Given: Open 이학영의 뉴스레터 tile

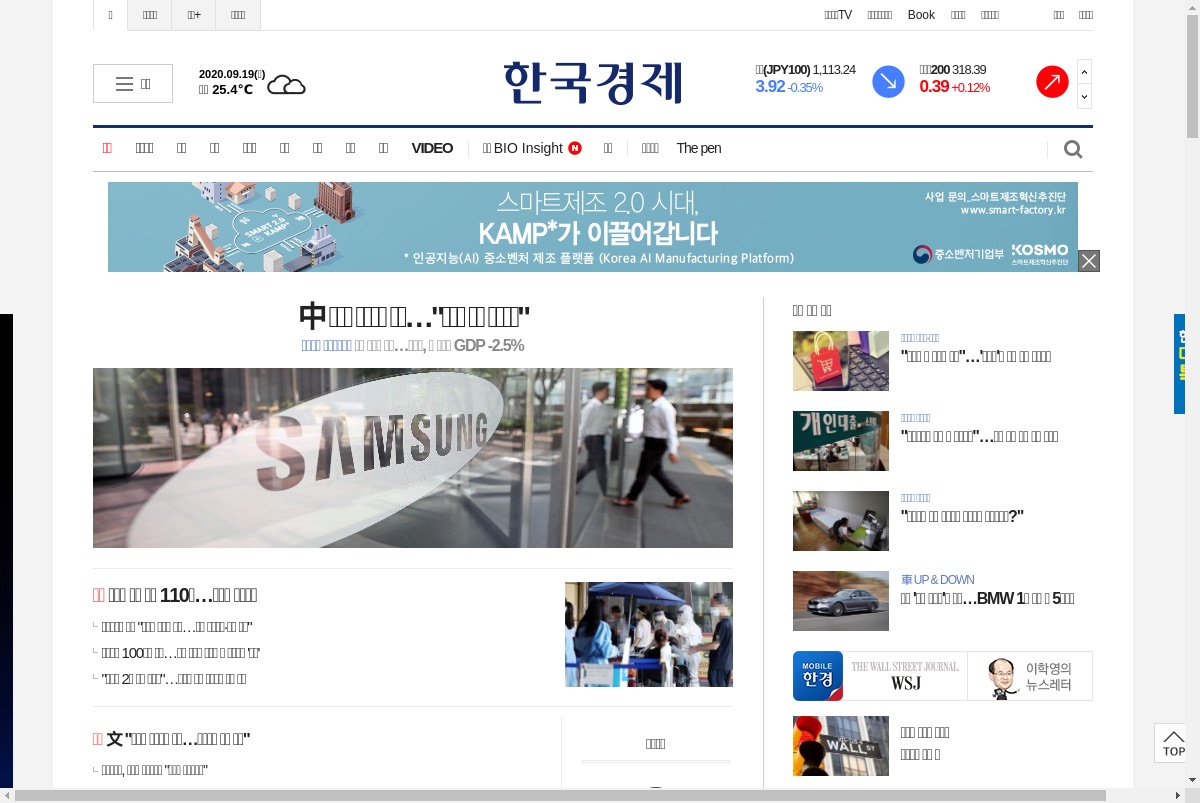Looking at the screenshot, I should click(1030, 676).
